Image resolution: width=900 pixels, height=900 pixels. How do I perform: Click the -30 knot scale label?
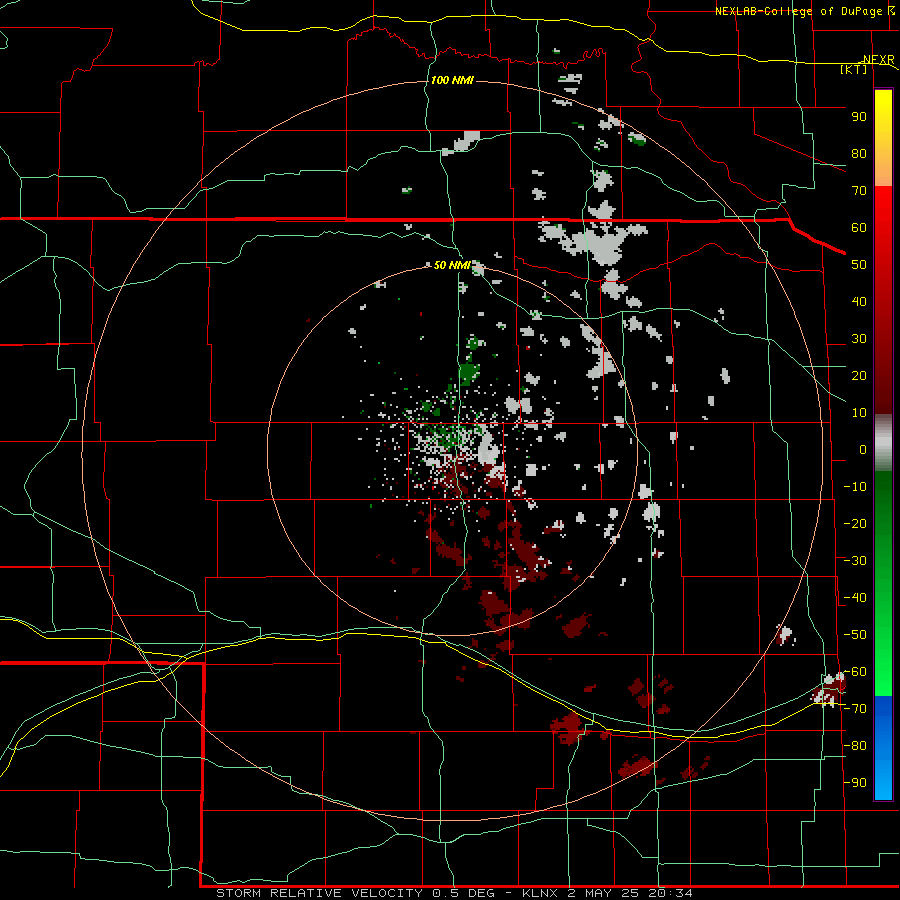(855, 561)
